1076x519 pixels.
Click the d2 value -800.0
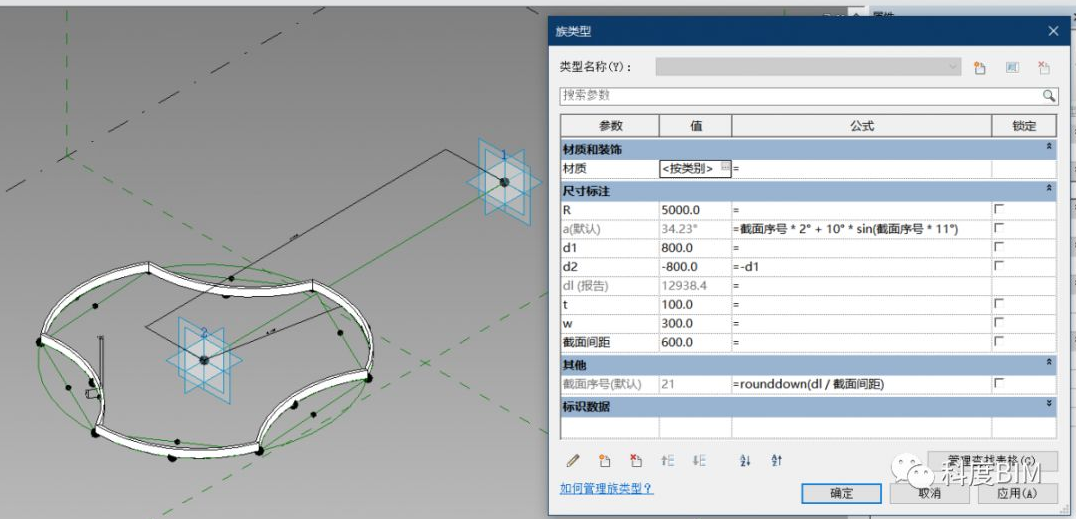pyautogui.click(x=695, y=266)
